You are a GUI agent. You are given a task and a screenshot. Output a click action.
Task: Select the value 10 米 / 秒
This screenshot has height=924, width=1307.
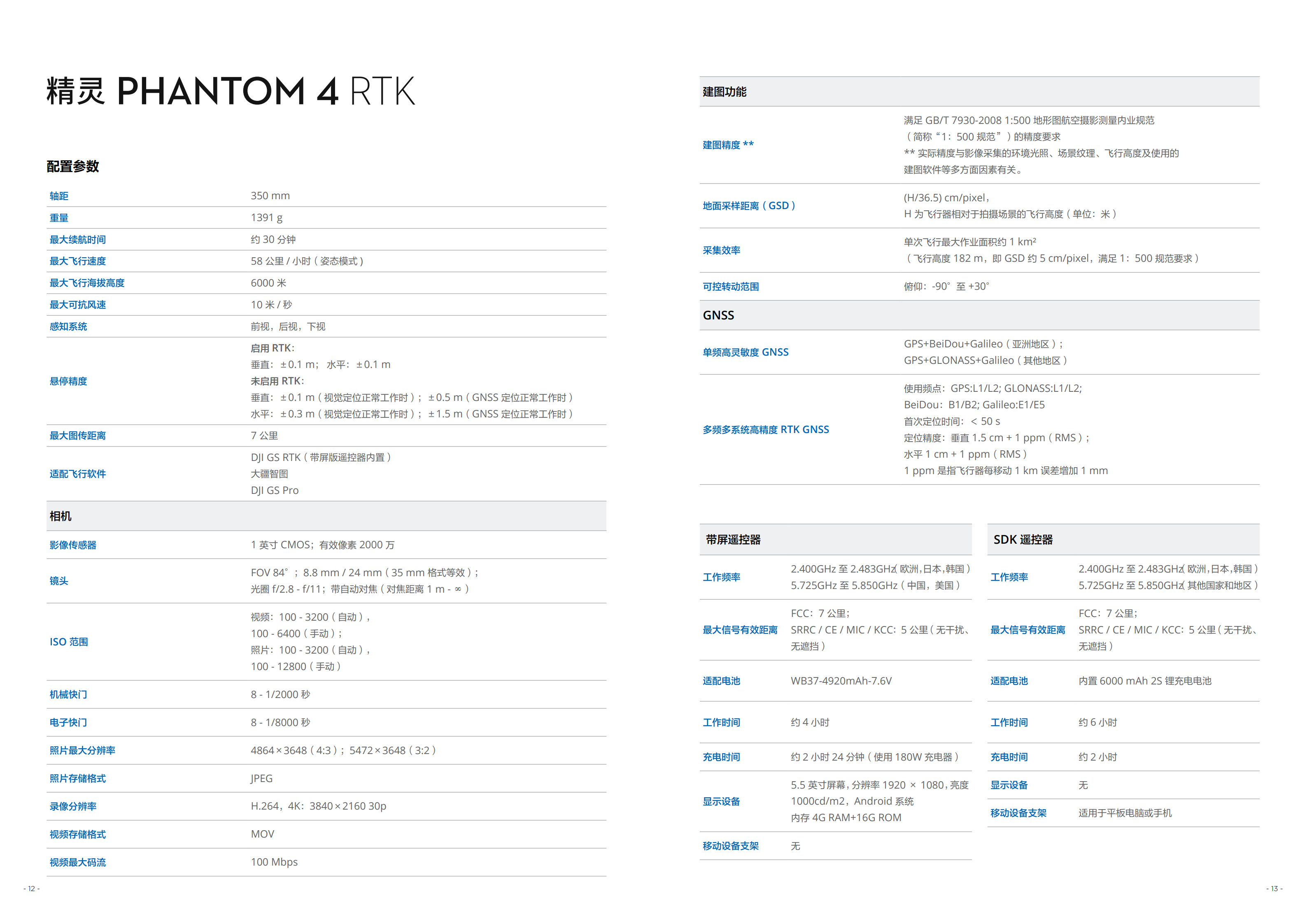point(272,305)
